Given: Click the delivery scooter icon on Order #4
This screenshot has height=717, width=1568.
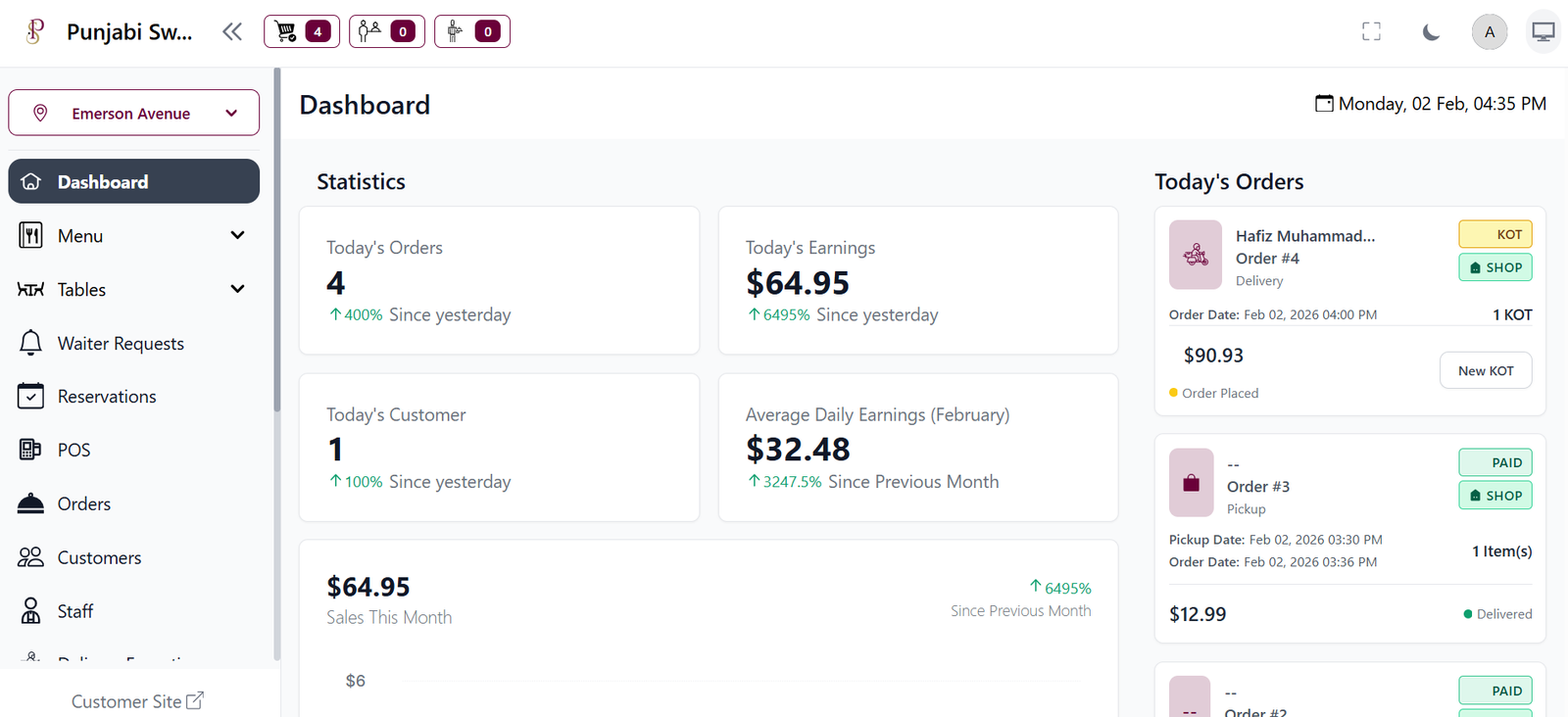Looking at the screenshot, I should tap(1195, 256).
